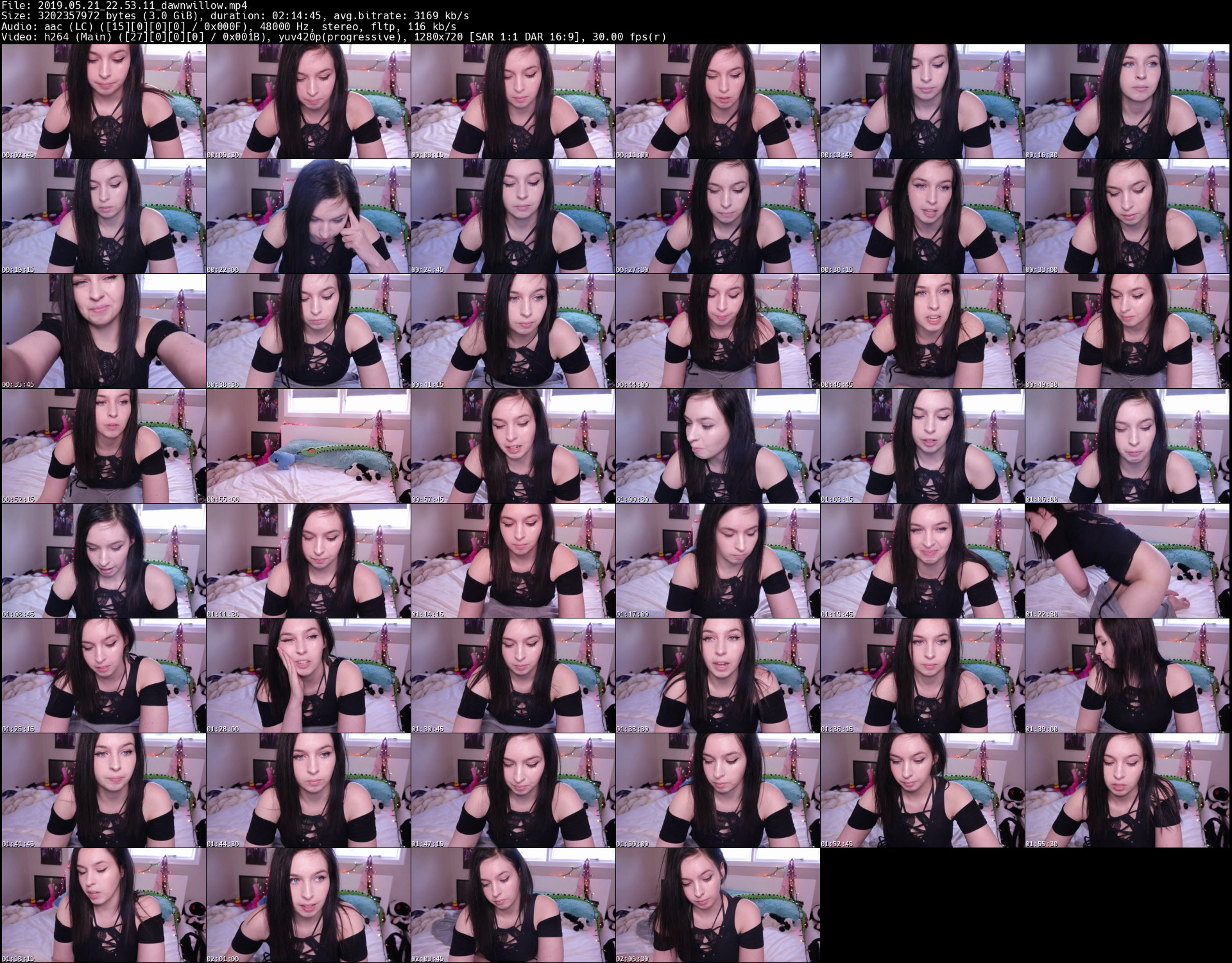Click the thumbnail marked 01:19:45

click(922, 561)
